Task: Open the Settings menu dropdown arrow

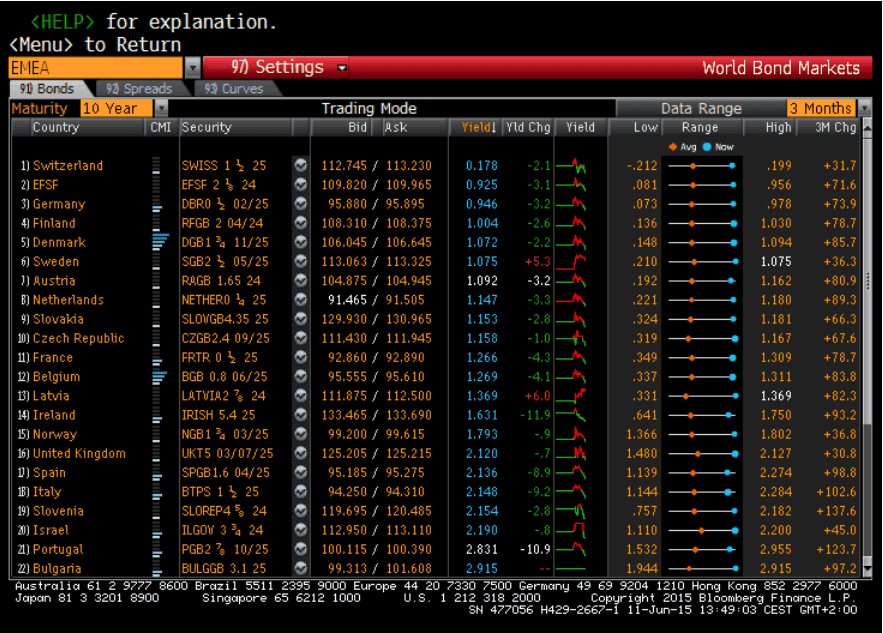Action: (x=342, y=68)
